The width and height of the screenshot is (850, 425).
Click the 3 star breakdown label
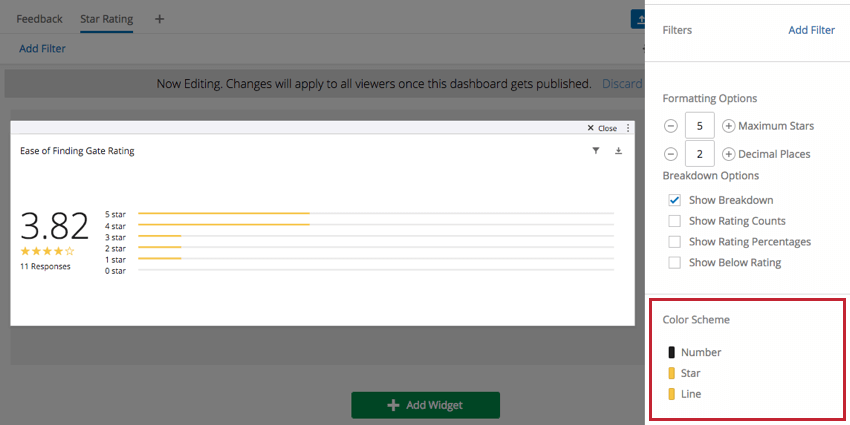[x=115, y=237]
